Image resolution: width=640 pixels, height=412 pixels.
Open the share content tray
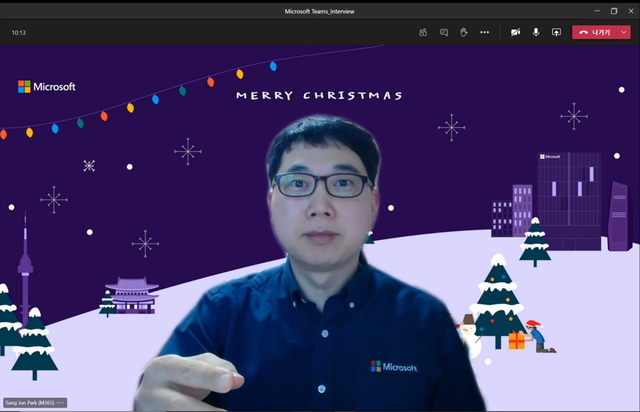[557, 32]
